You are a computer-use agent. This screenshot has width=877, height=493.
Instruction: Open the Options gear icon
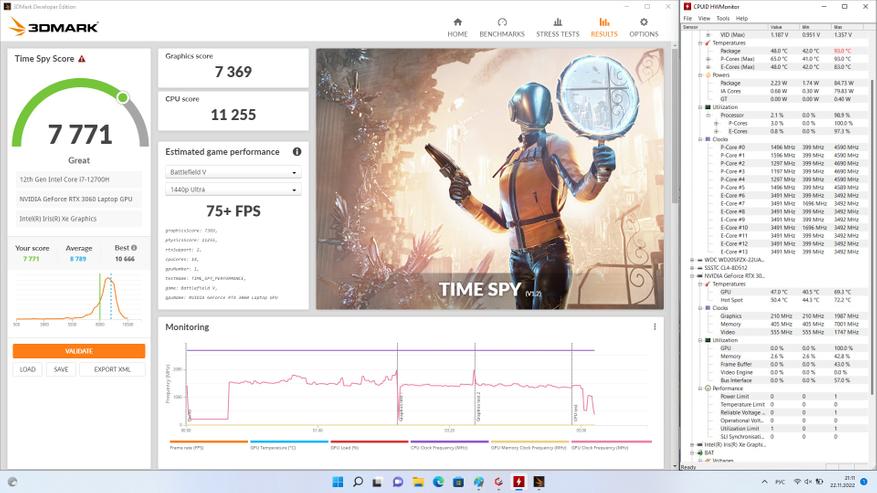pyautogui.click(x=644, y=22)
